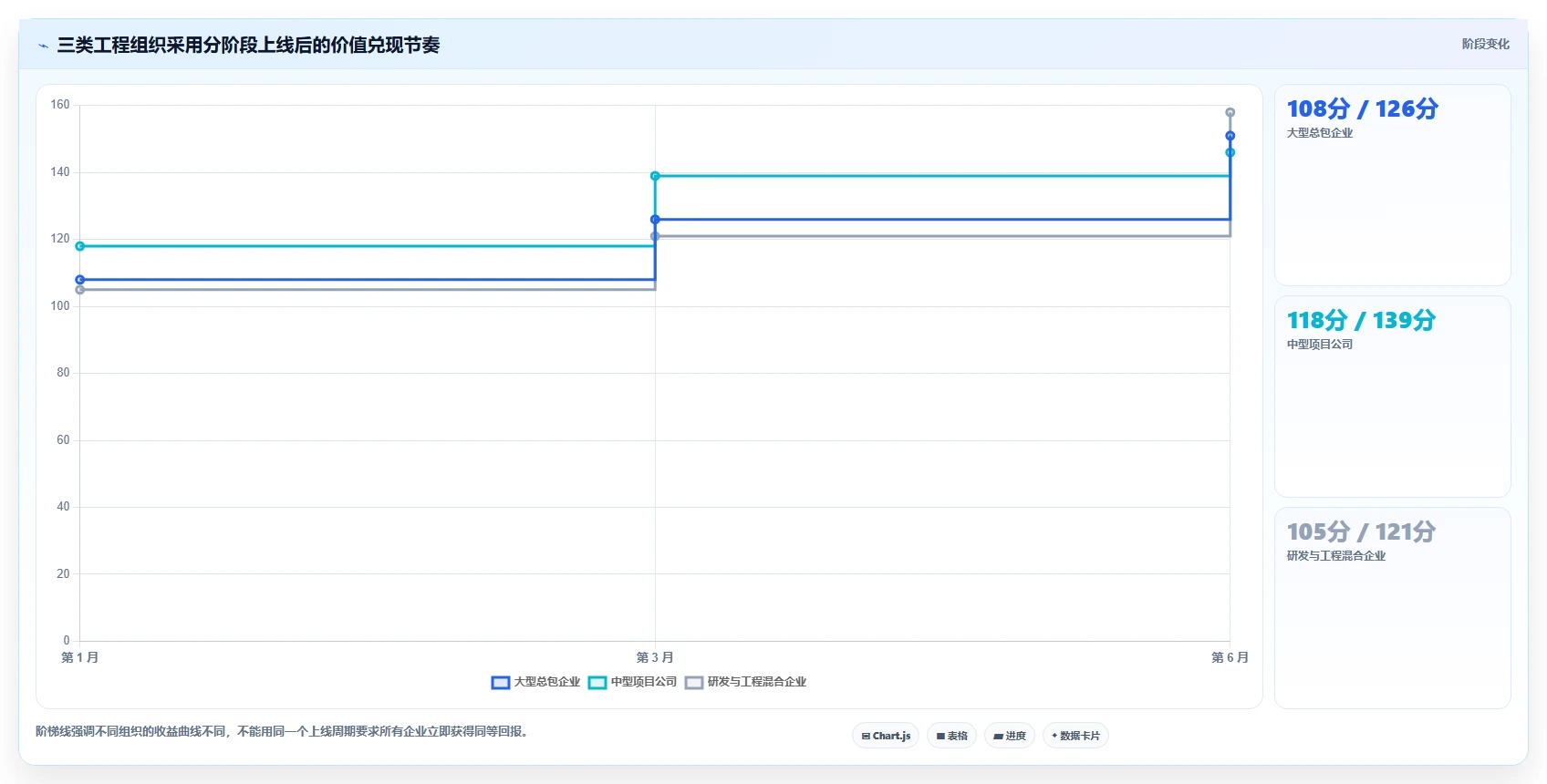Viewport: 1547px width, 784px height.
Task: Click the 阶段变化 label in header
Action: 1485,44
